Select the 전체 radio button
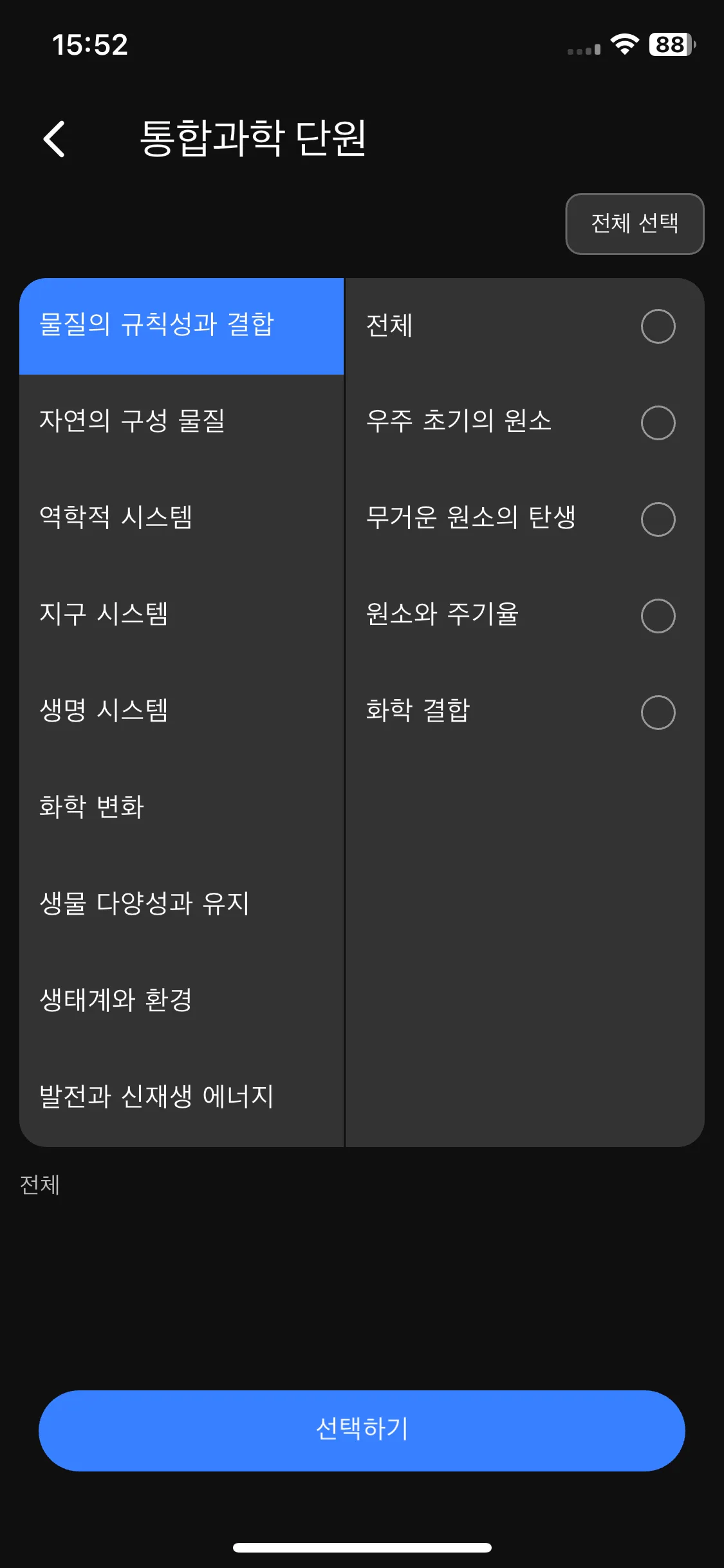Viewport: 724px width, 1568px height. tap(658, 326)
